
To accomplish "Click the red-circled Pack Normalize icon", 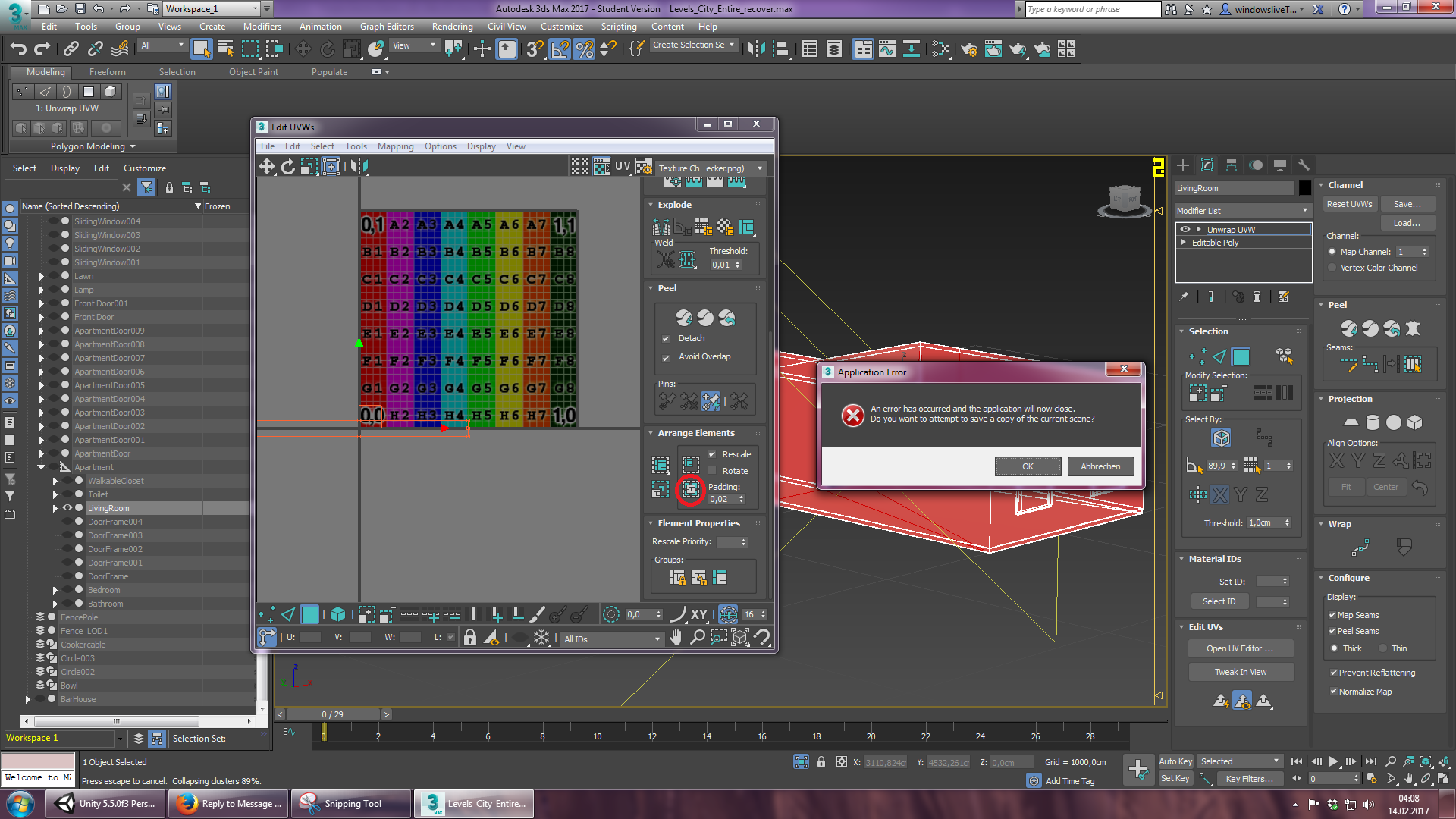I will click(690, 490).
